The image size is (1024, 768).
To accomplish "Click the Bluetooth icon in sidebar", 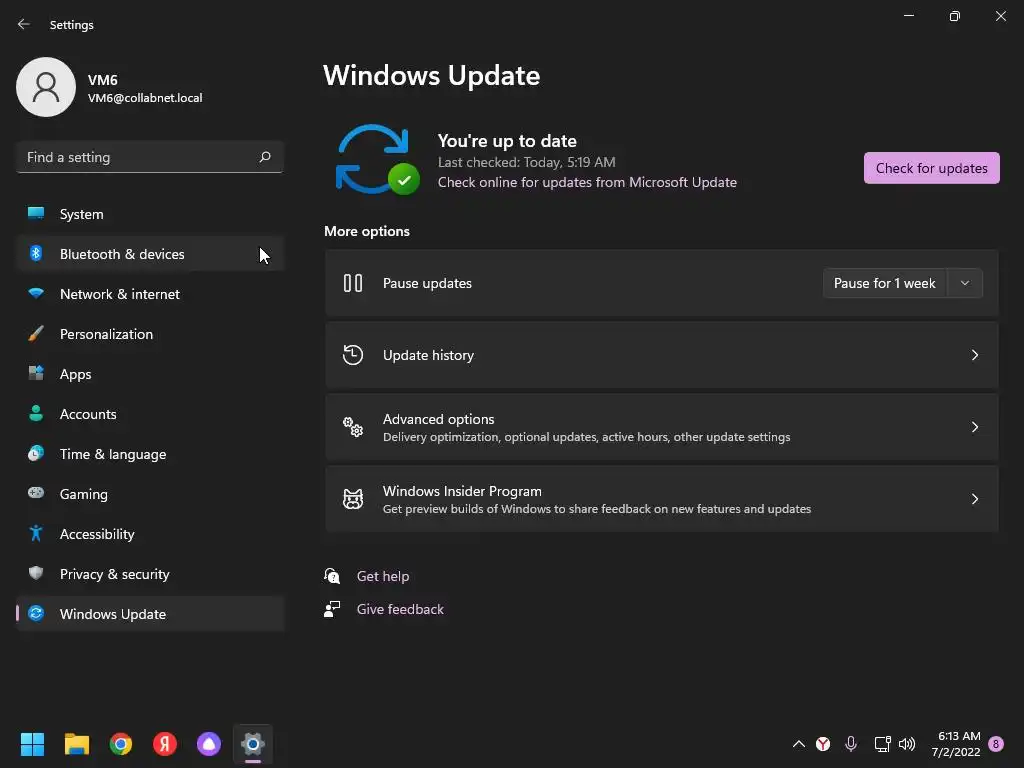I will coord(36,253).
